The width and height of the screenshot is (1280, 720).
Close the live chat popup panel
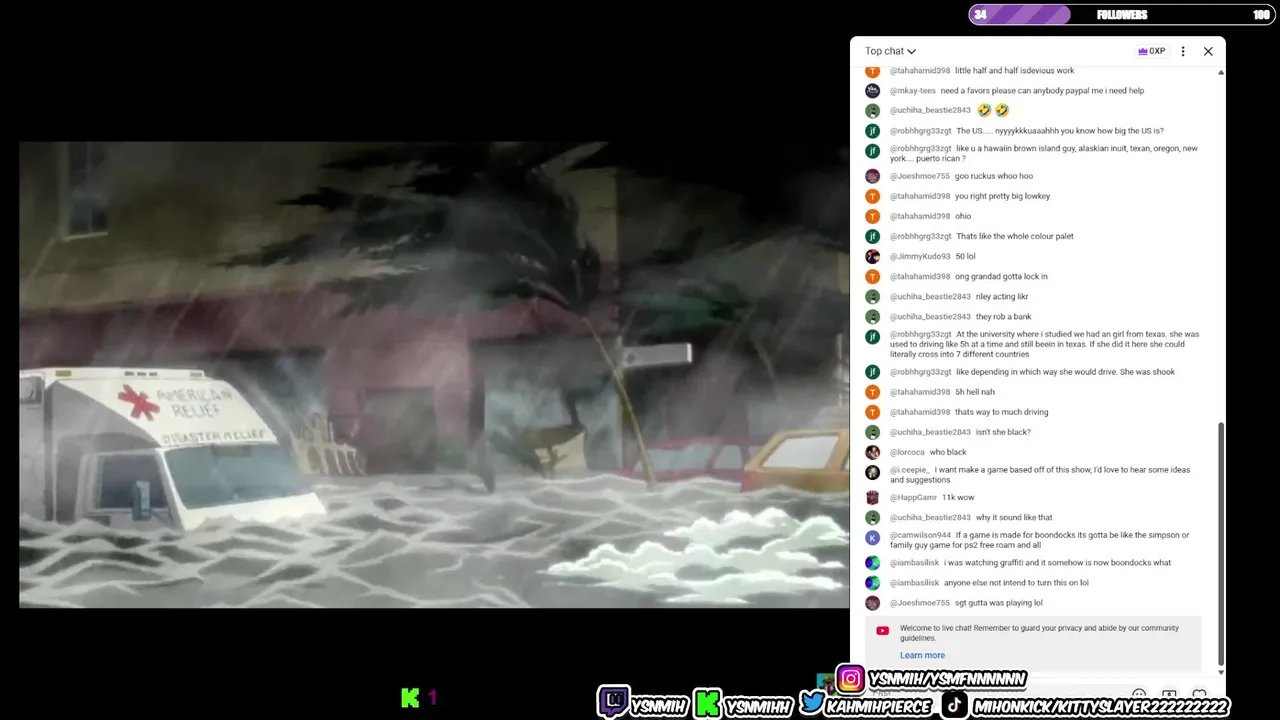point(1208,51)
